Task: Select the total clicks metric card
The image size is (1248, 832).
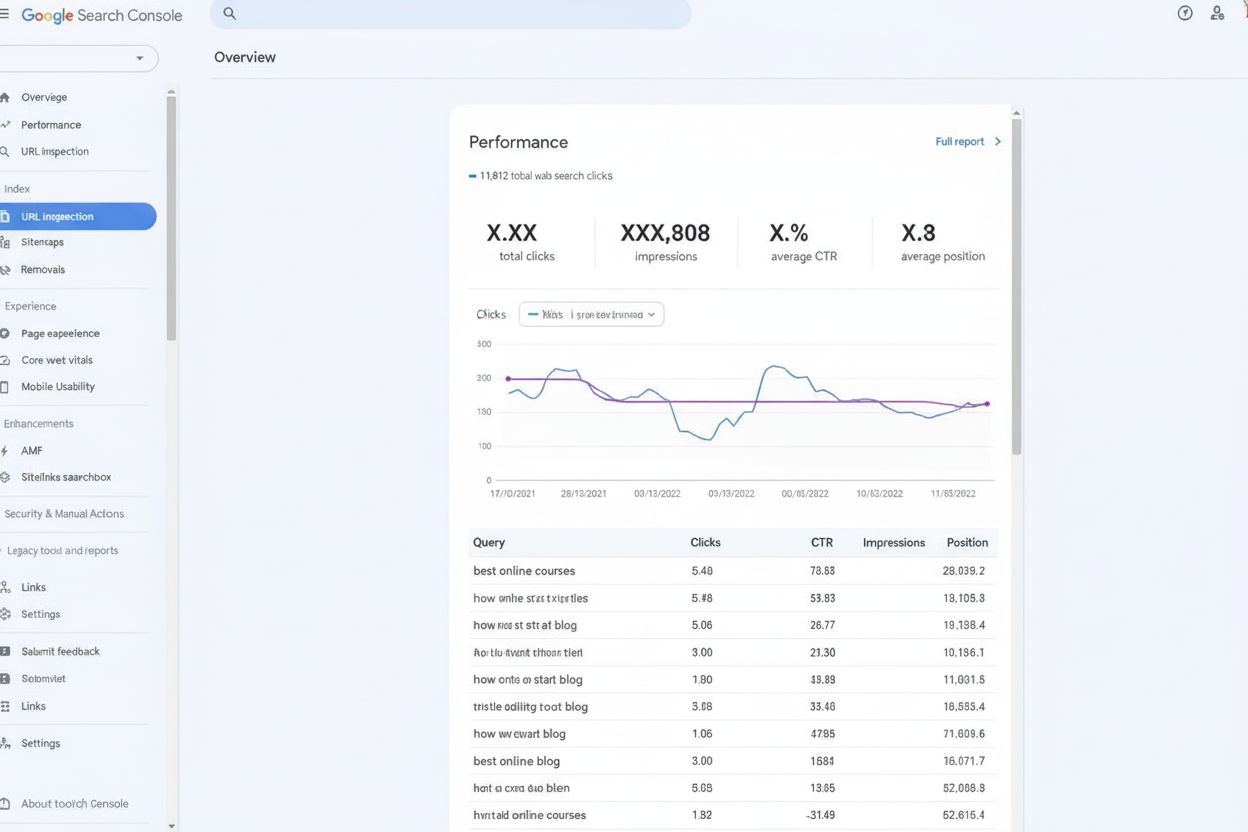Action: 525,240
